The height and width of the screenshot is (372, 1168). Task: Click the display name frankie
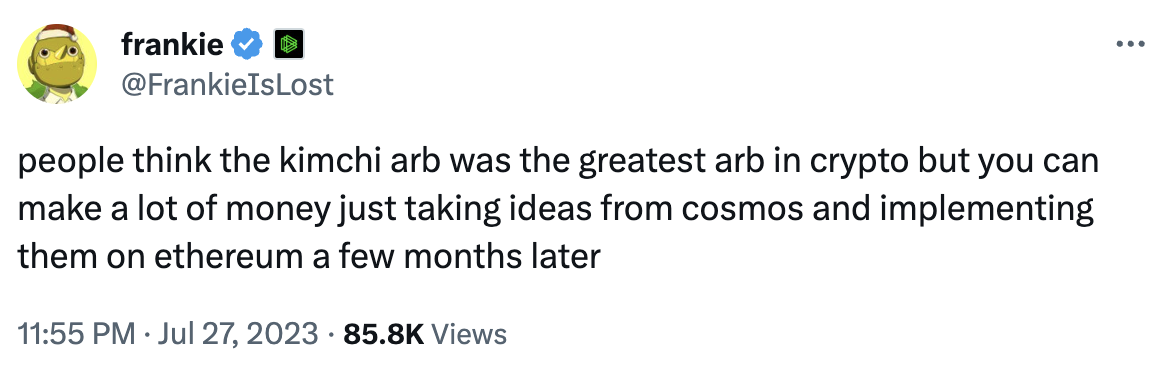click(172, 45)
